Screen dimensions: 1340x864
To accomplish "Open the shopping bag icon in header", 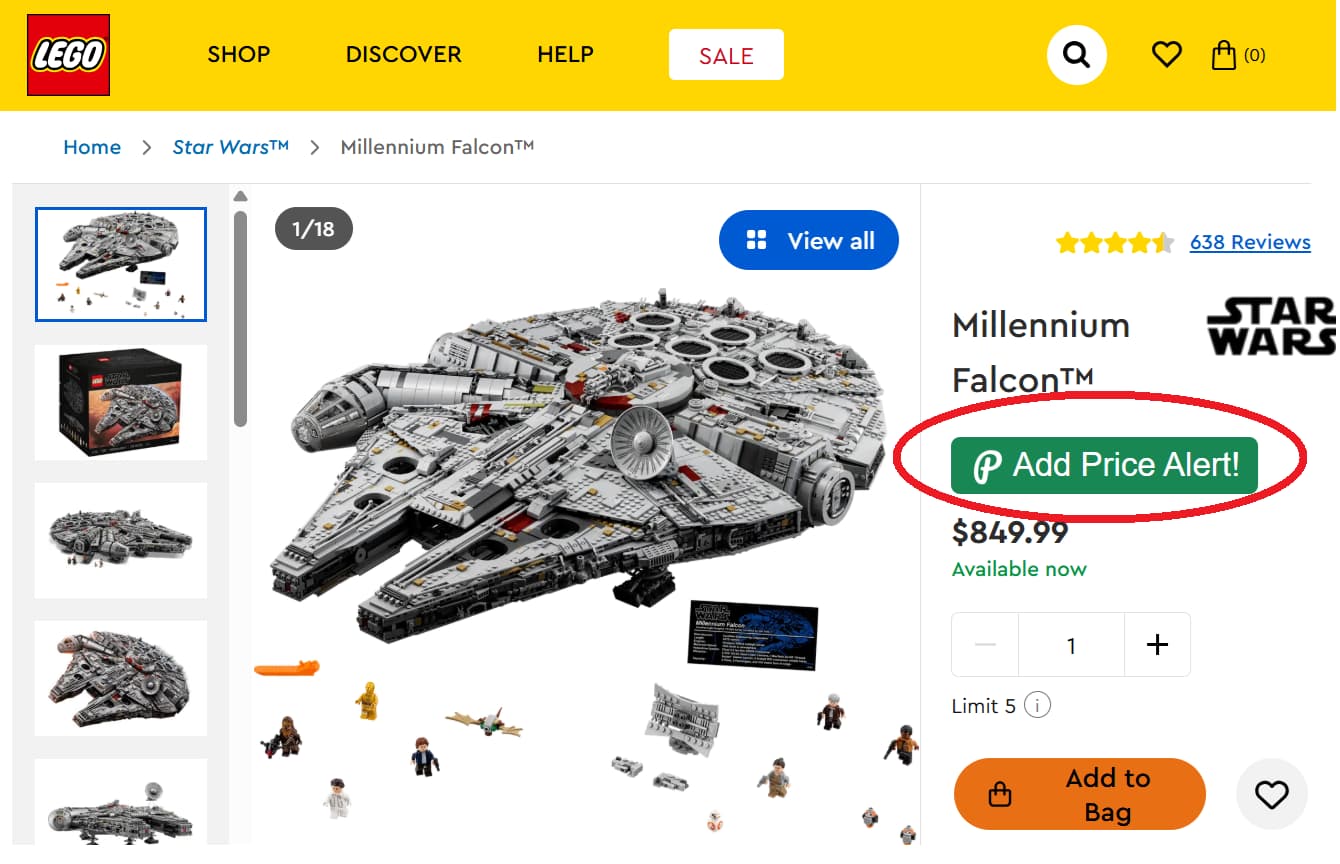I will tap(1225, 55).
